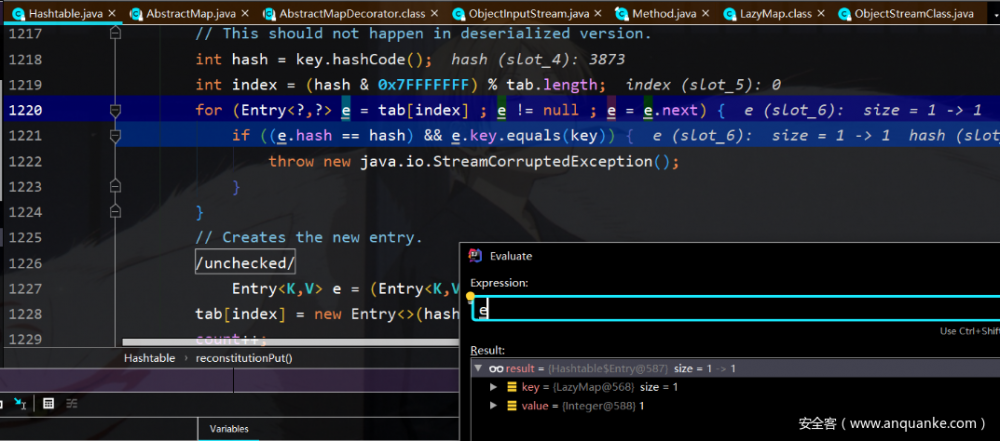Screen dimensions: 1000x441
Task: Click the fold end marker at line 1223
Action: point(115,186)
